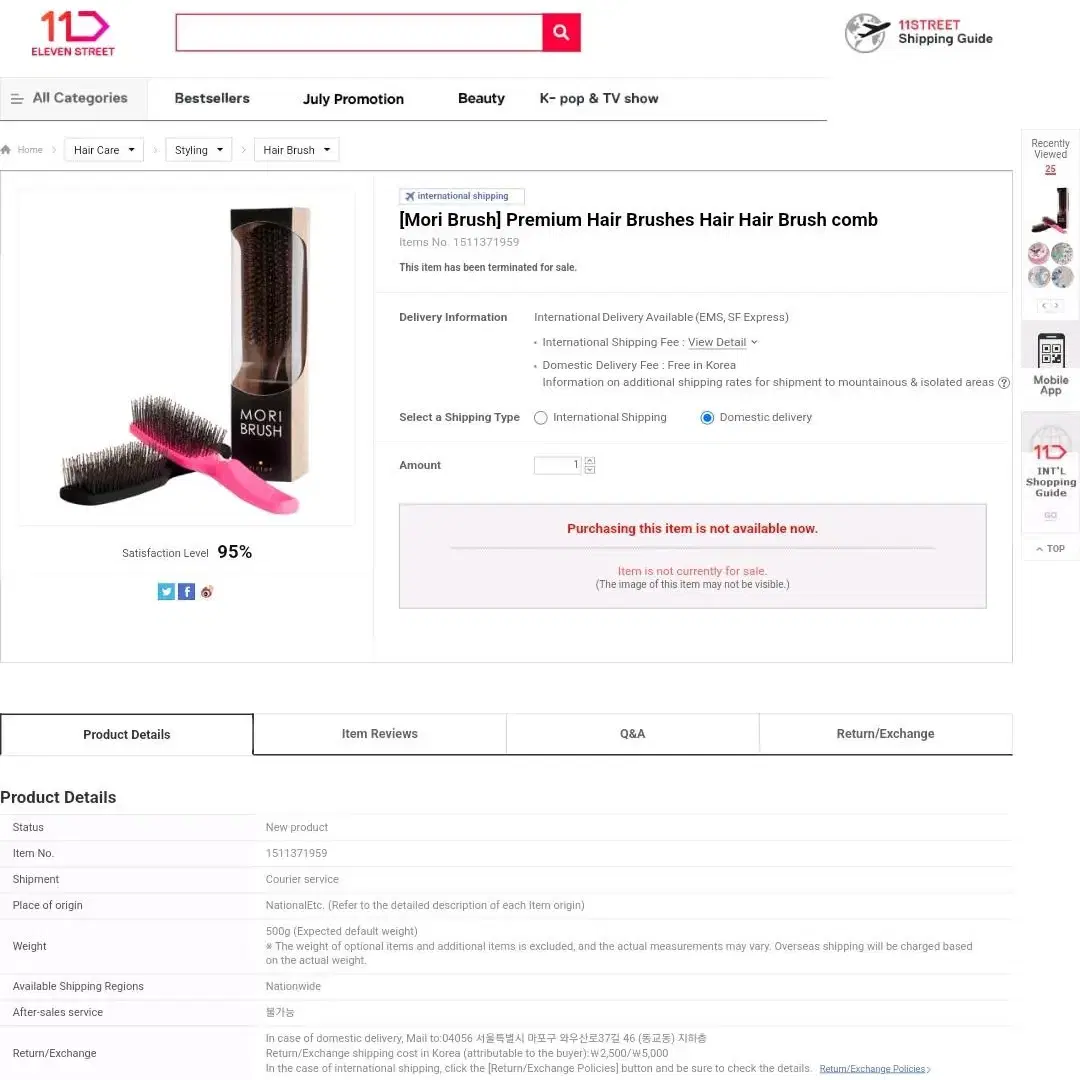Click the magnifier search button
Screen dimensions: 1080x1080
pos(561,32)
